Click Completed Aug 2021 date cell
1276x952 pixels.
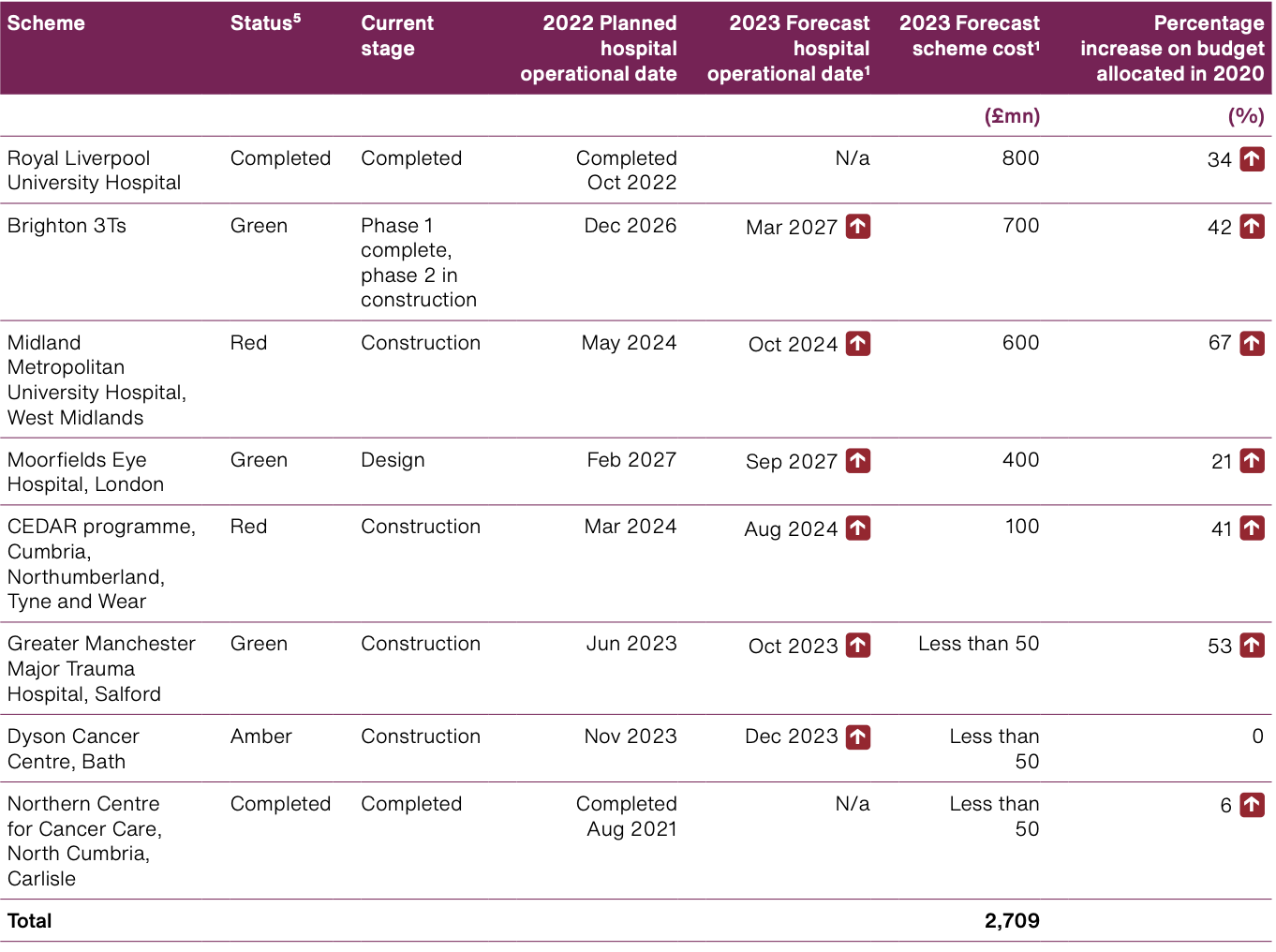(626, 816)
